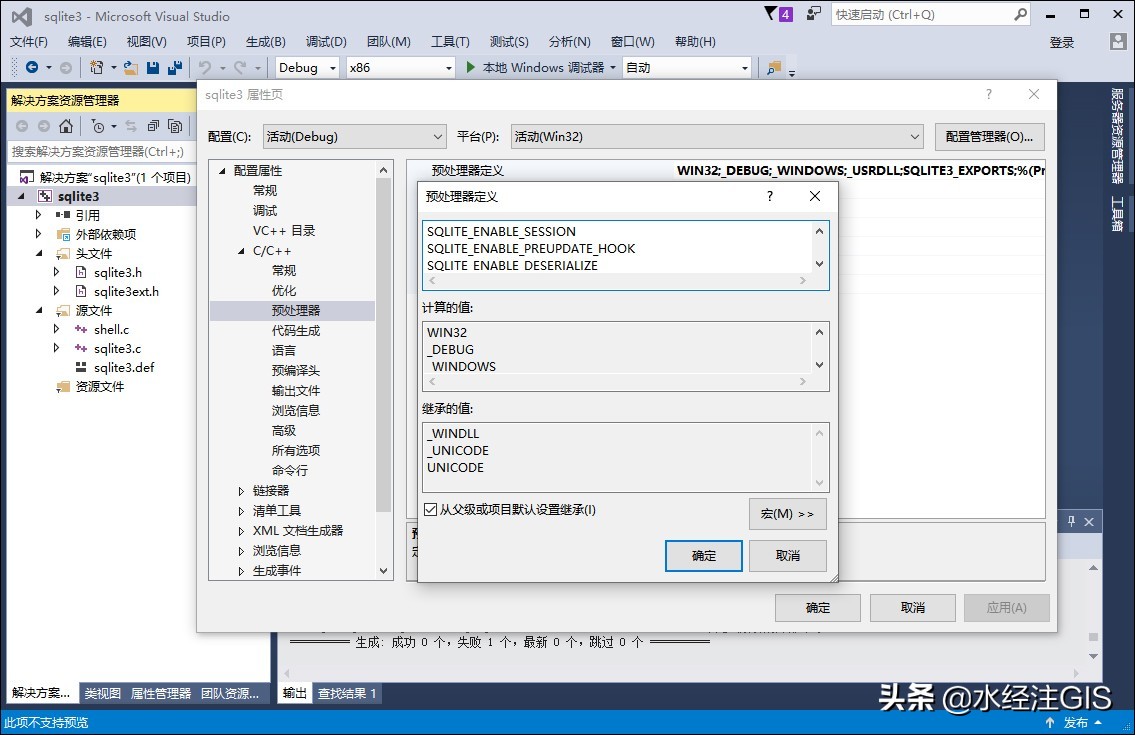Viewport: 1135px width, 735px height.
Task: Open the Debug solution configuration dropdown
Action: [332, 68]
